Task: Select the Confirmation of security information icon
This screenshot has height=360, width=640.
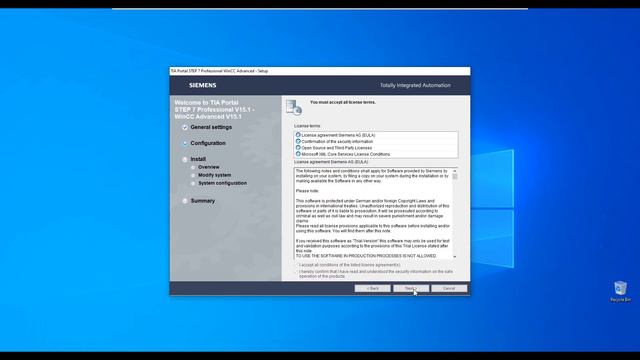Action: (298, 141)
